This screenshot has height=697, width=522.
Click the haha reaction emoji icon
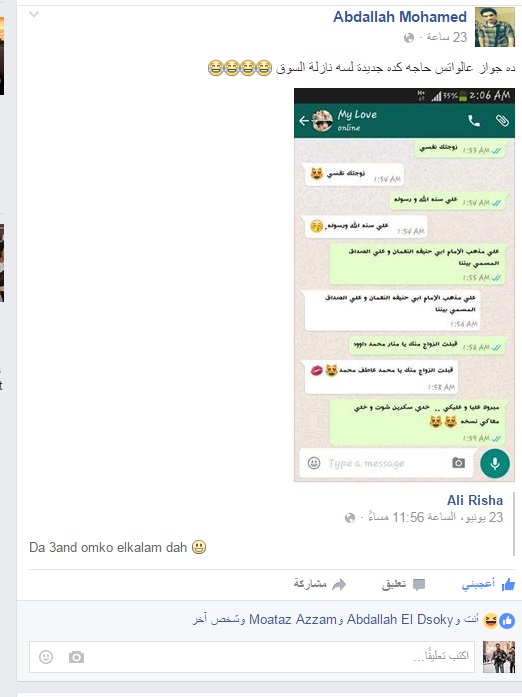490,621
